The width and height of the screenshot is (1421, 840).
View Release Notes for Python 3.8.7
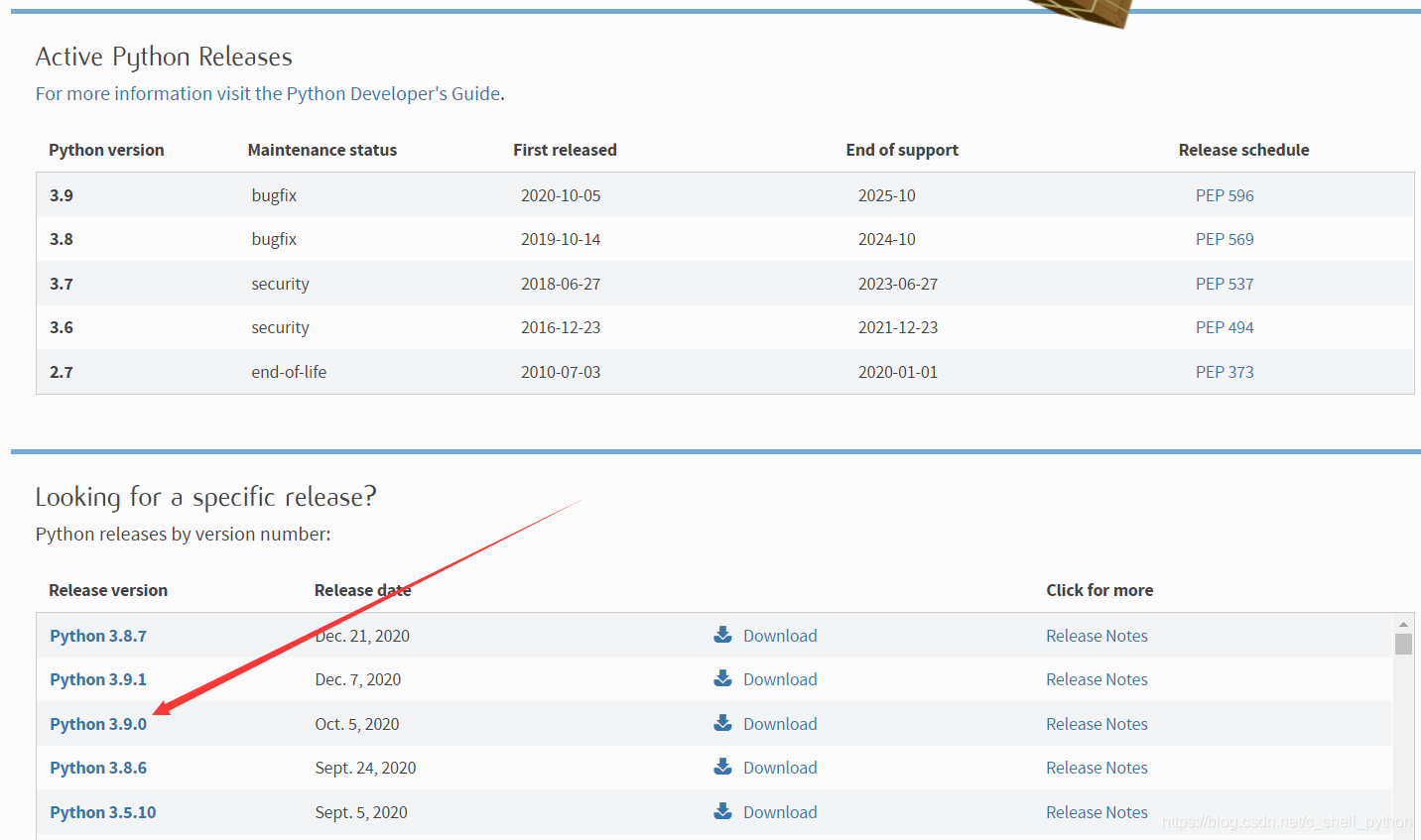[1097, 636]
